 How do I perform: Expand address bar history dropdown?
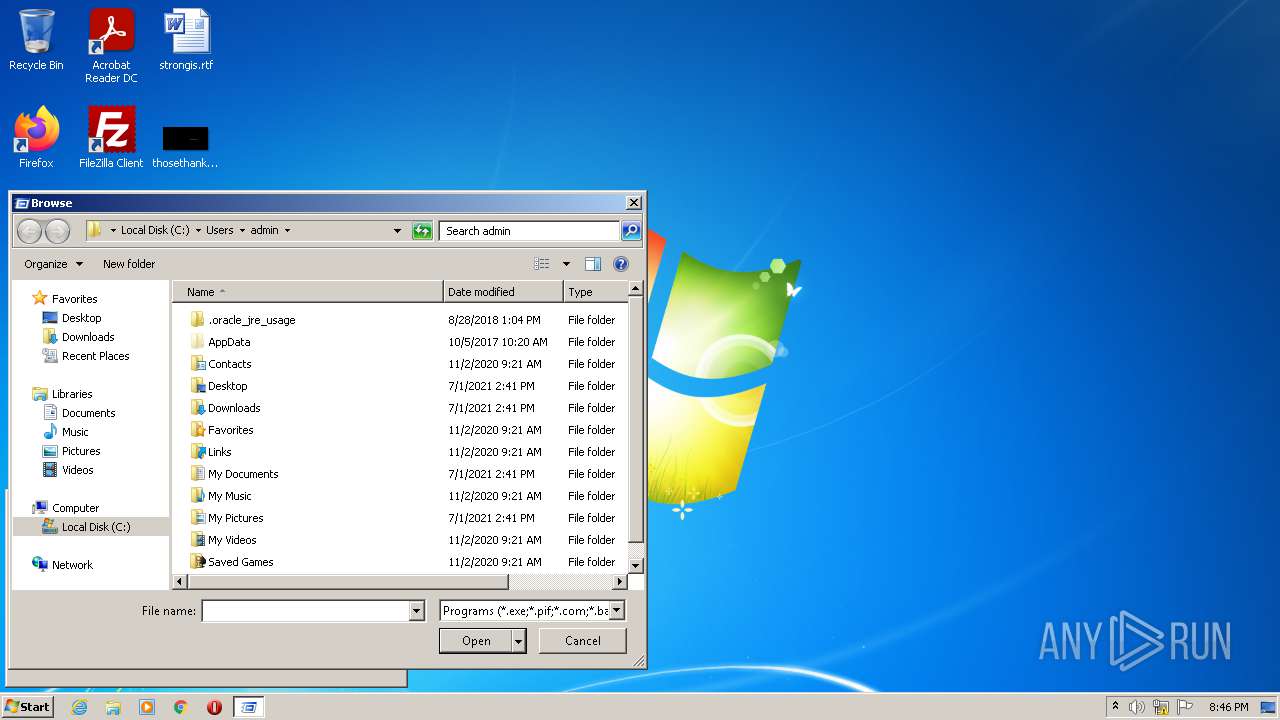[x=398, y=231]
